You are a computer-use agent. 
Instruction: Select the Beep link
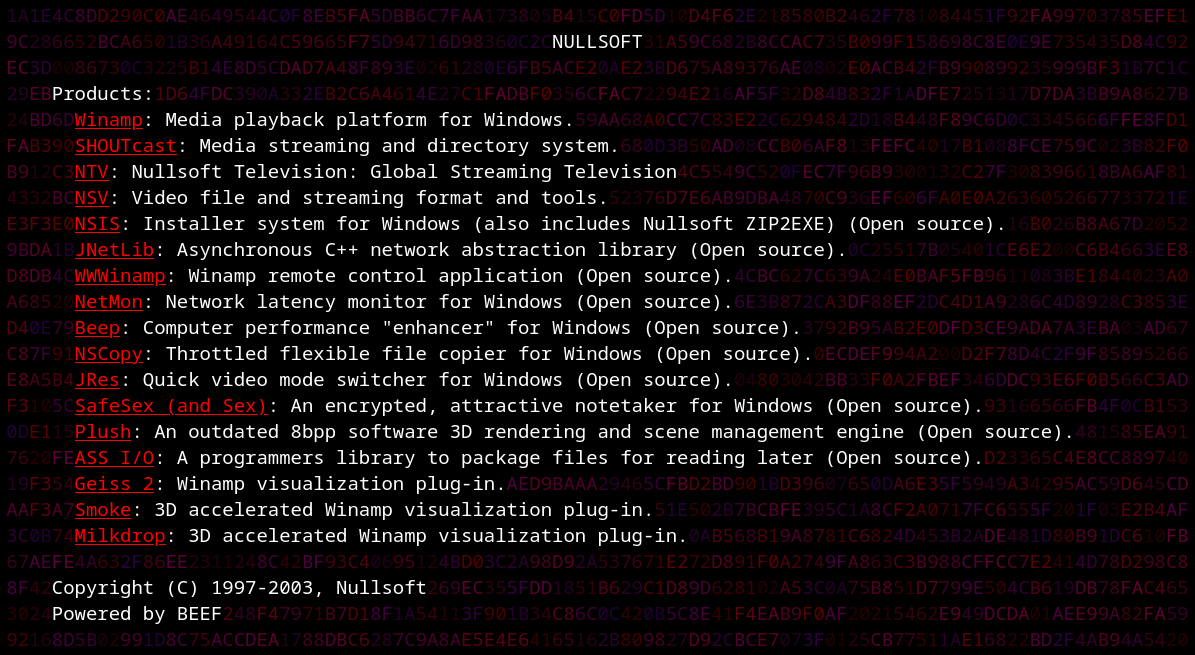pos(97,328)
